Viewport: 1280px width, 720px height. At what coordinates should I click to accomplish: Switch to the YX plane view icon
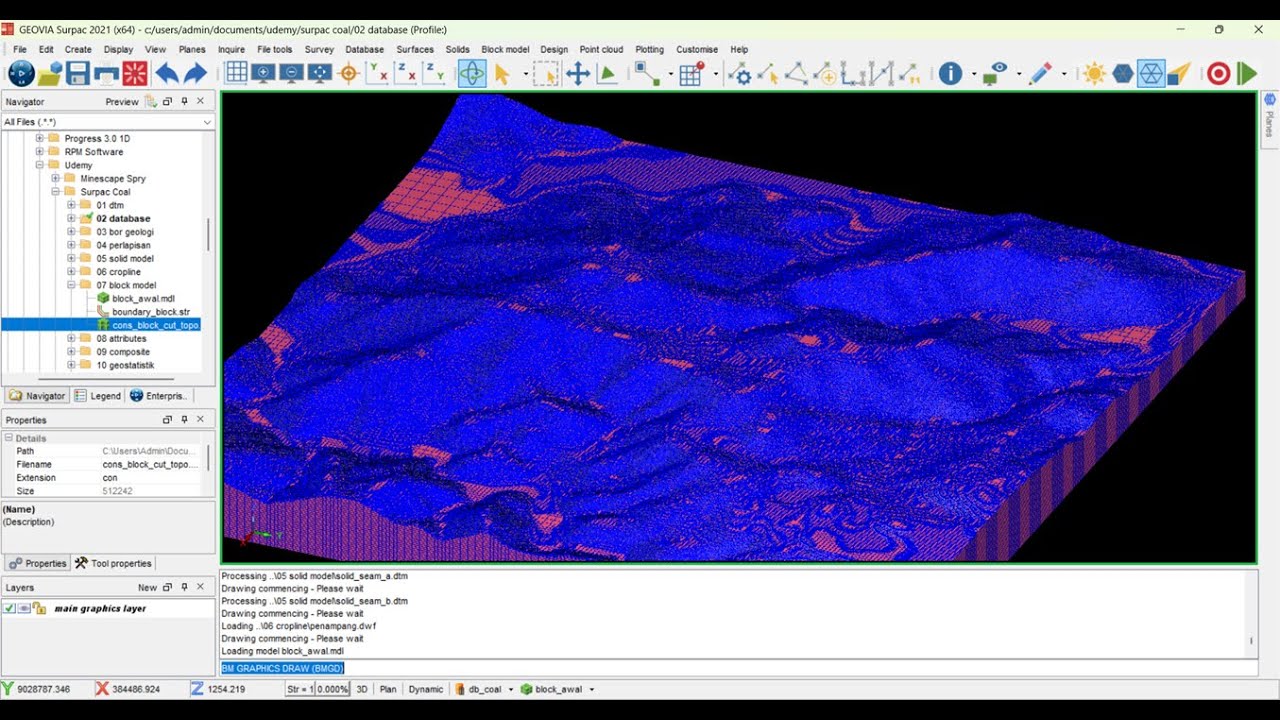pyautogui.click(x=378, y=73)
